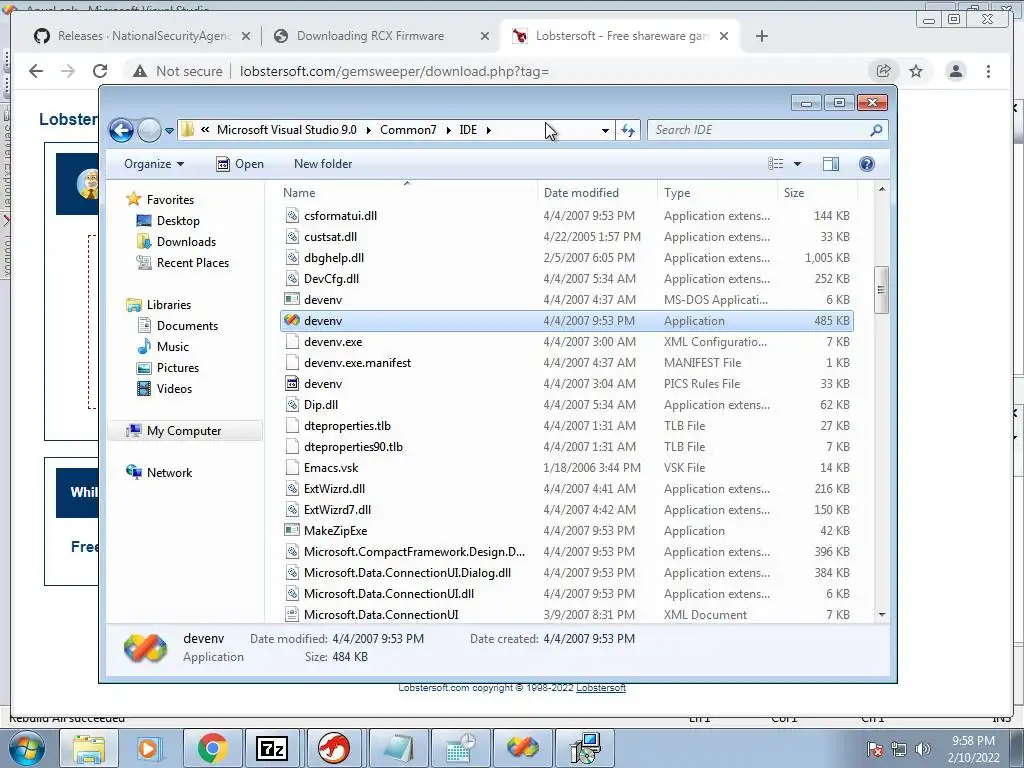Screen dimensions: 1024x768
Task: Select Microsoft.Data.ConnectionUI XML Document
Action: tap(566, 615)
